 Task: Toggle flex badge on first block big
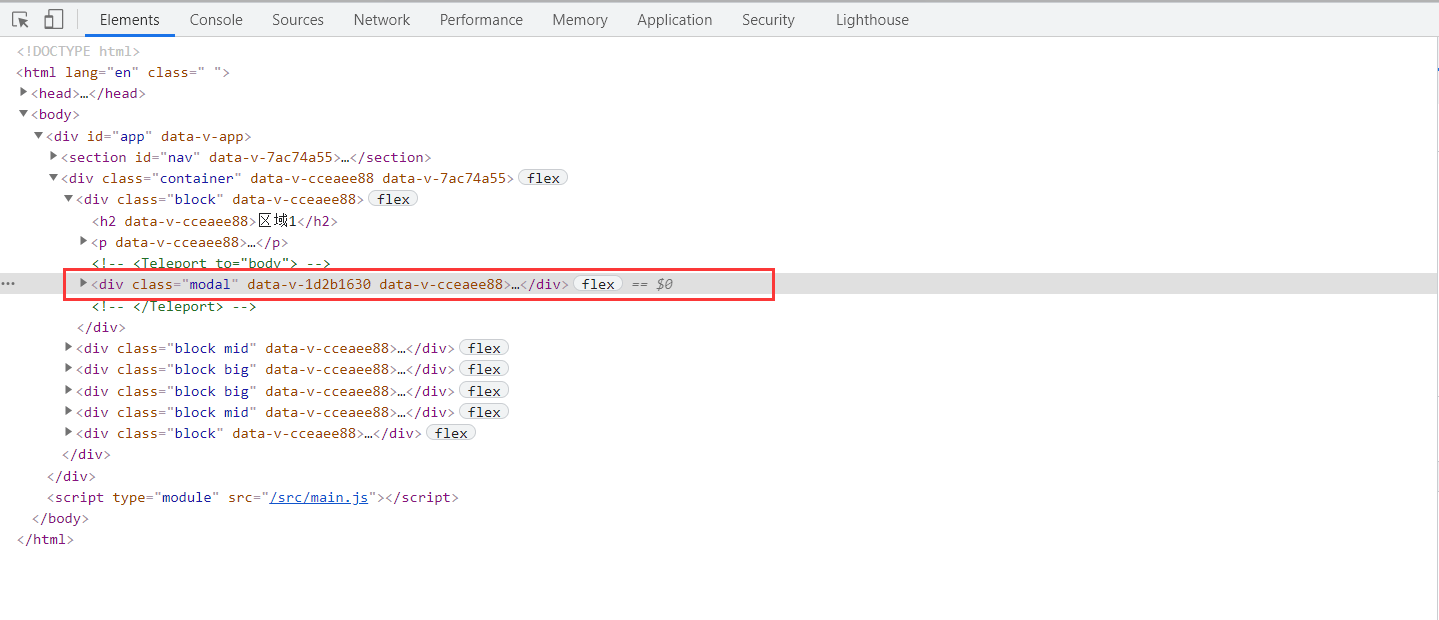coord(484,369)
